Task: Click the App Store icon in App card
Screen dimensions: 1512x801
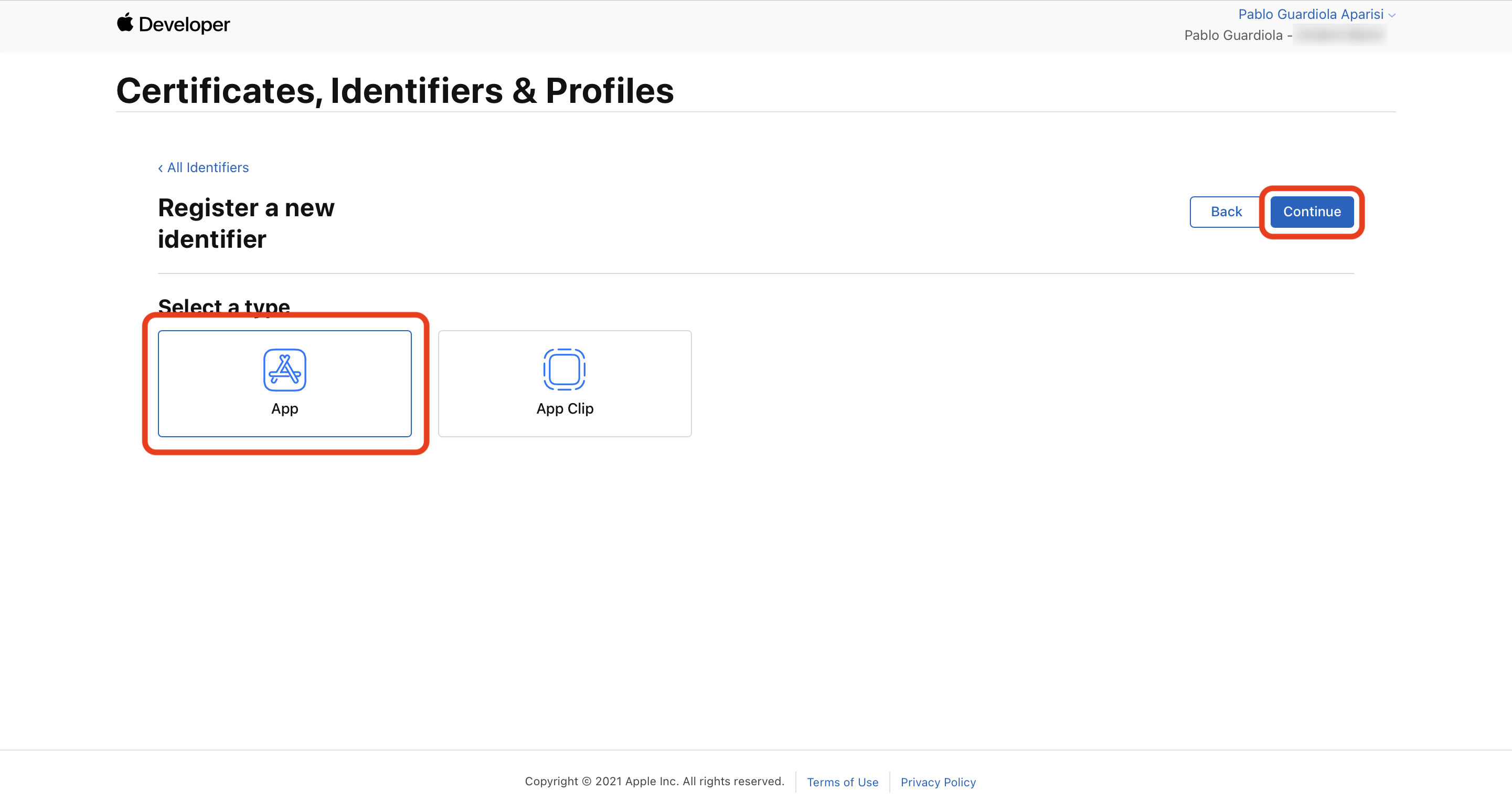Action: pos(285,370)
